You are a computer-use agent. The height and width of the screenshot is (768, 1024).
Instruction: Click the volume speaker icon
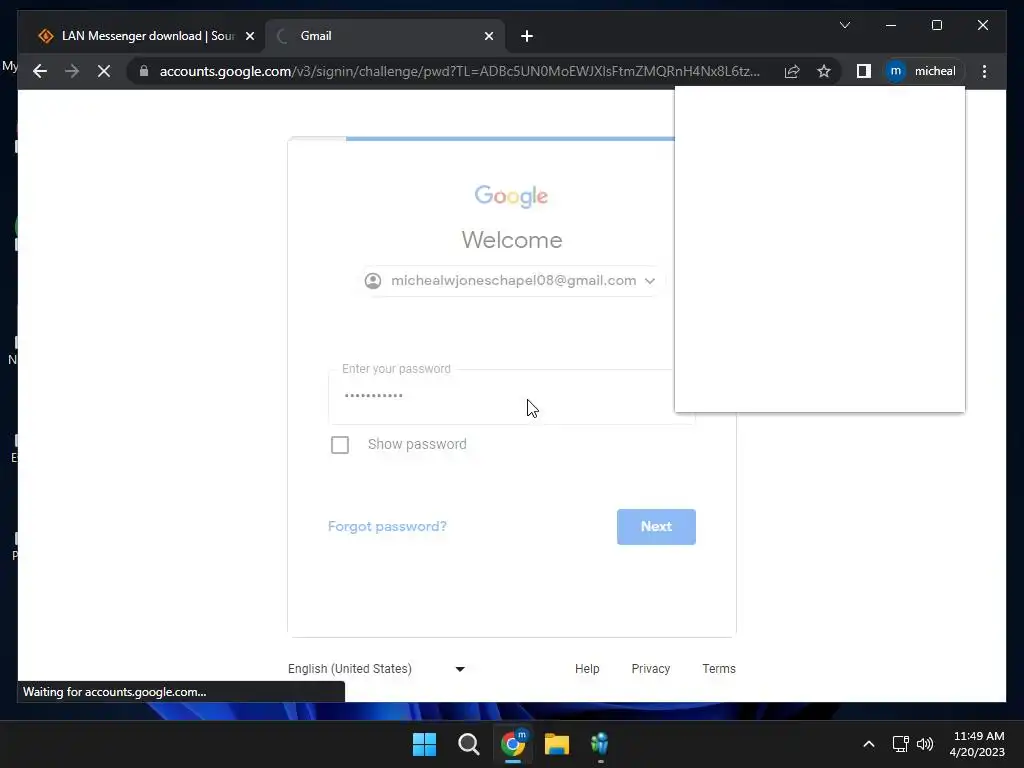(925, 744)
